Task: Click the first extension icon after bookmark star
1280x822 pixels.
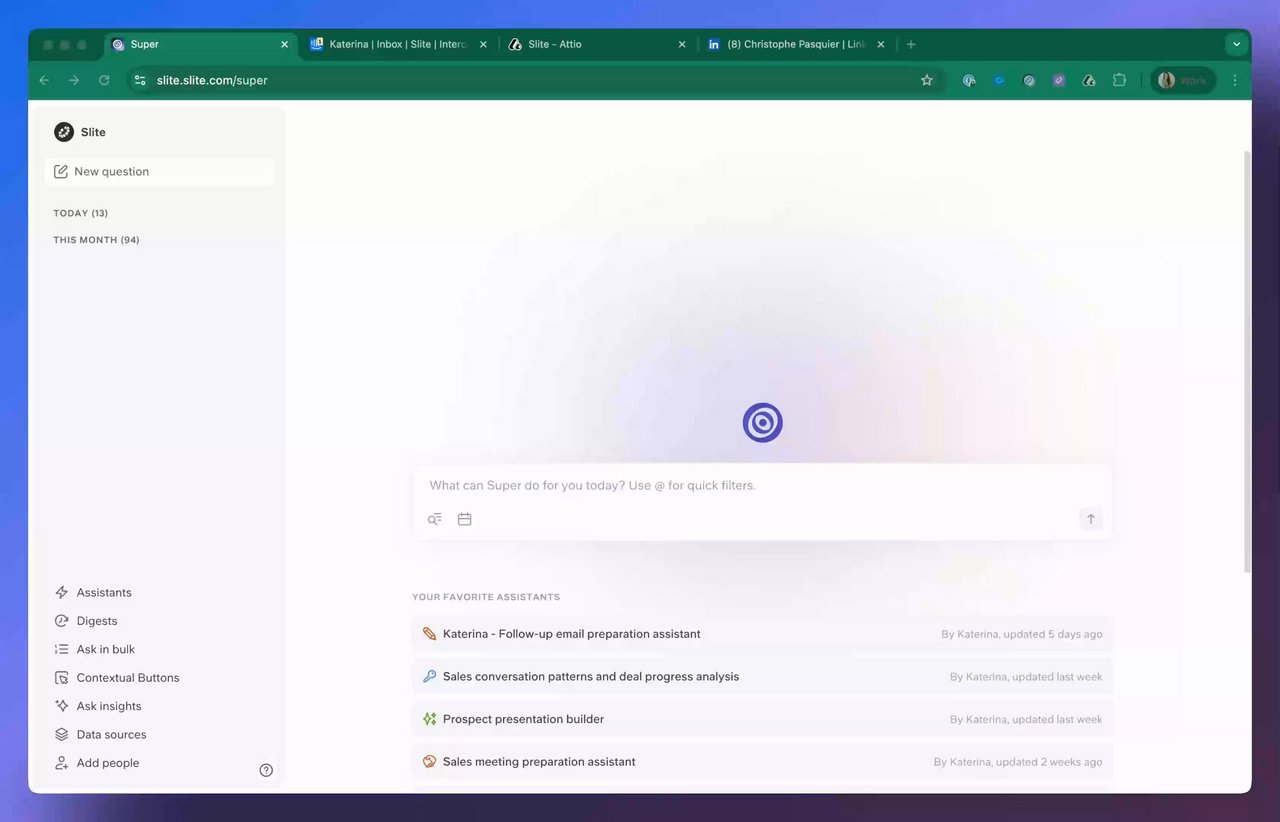Action: pyautogui.click(x=969, y=80)
